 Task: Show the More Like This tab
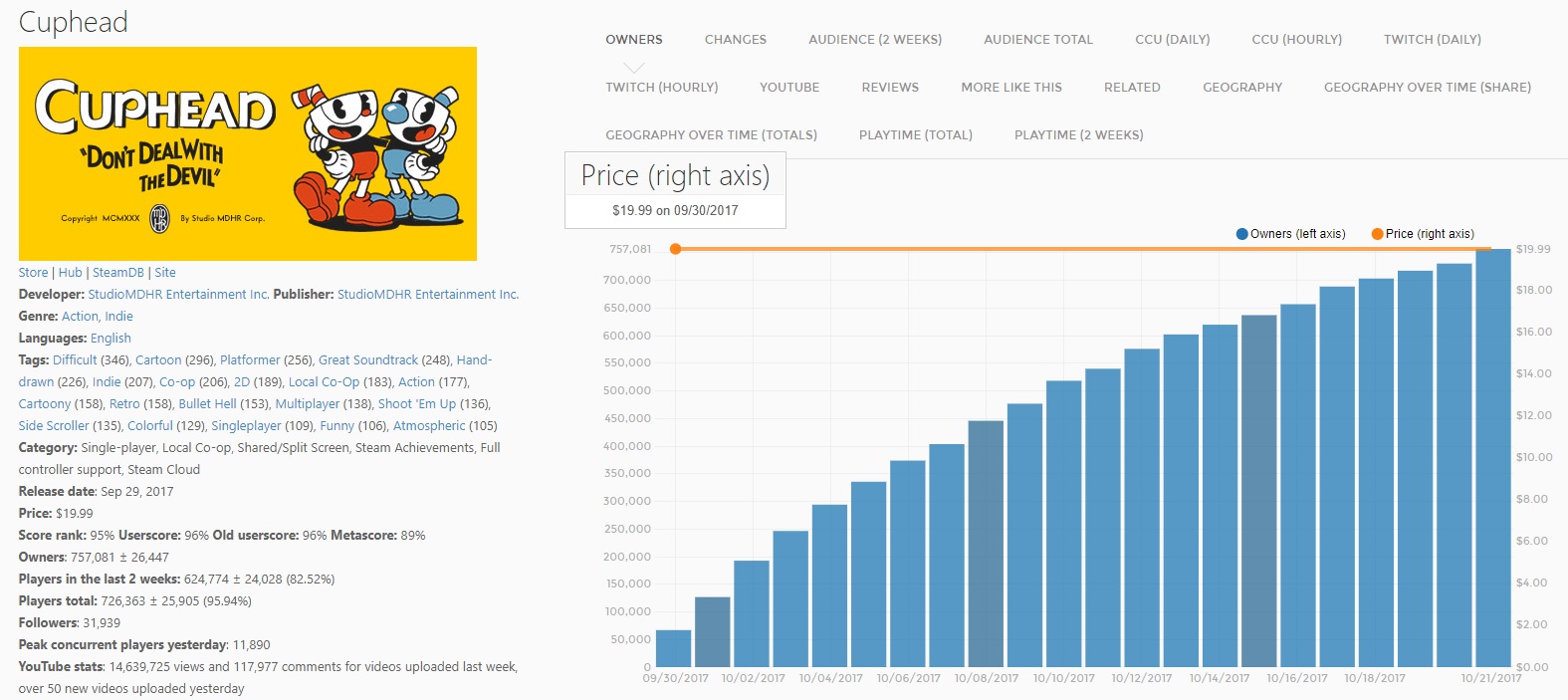point(1011,88)
